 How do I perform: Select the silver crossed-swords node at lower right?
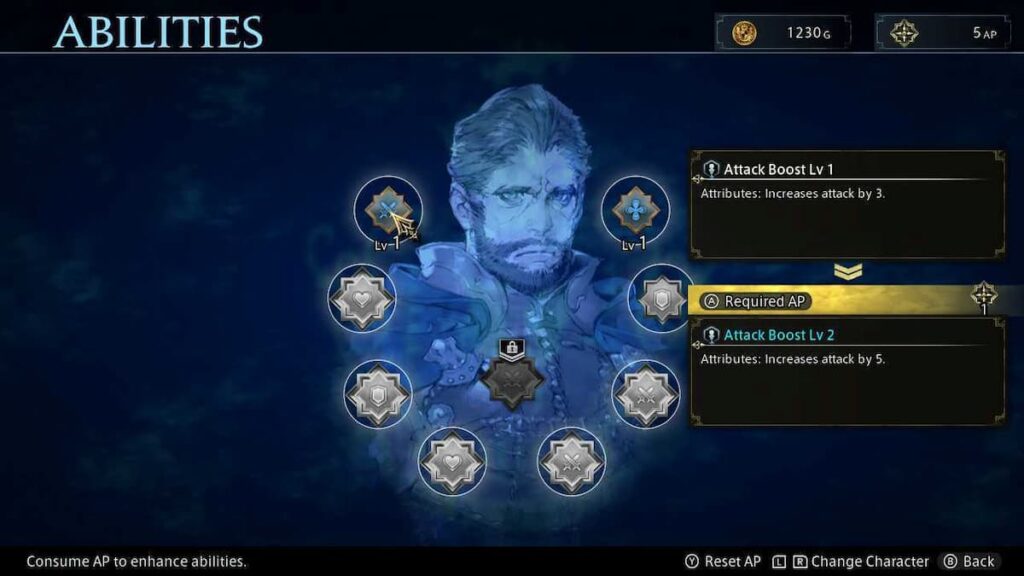[646, 394]
